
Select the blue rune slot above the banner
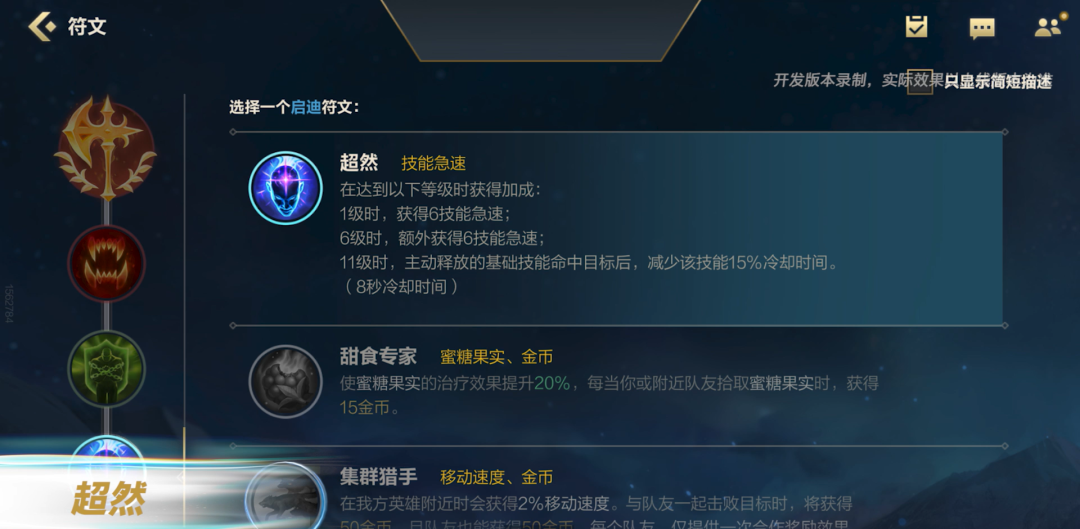point(107,450)
